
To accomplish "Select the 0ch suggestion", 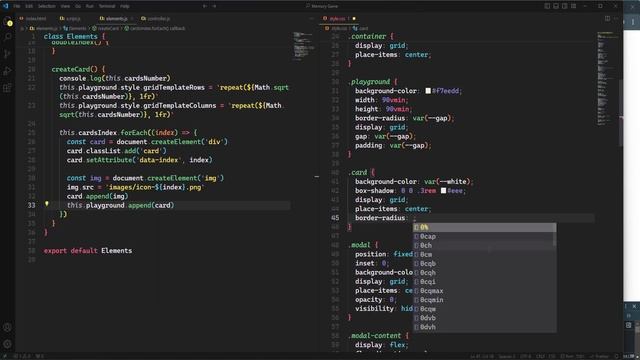I will click(484, 245).
